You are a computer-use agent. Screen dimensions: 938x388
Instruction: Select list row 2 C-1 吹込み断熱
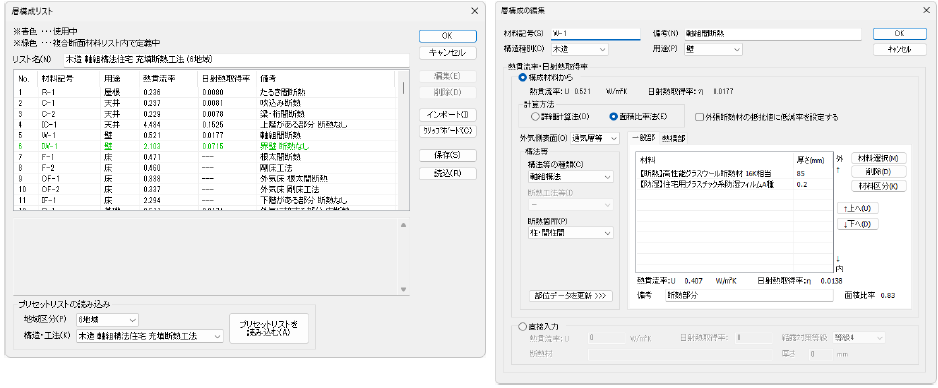pyautogui.click(x=206, y=103)
